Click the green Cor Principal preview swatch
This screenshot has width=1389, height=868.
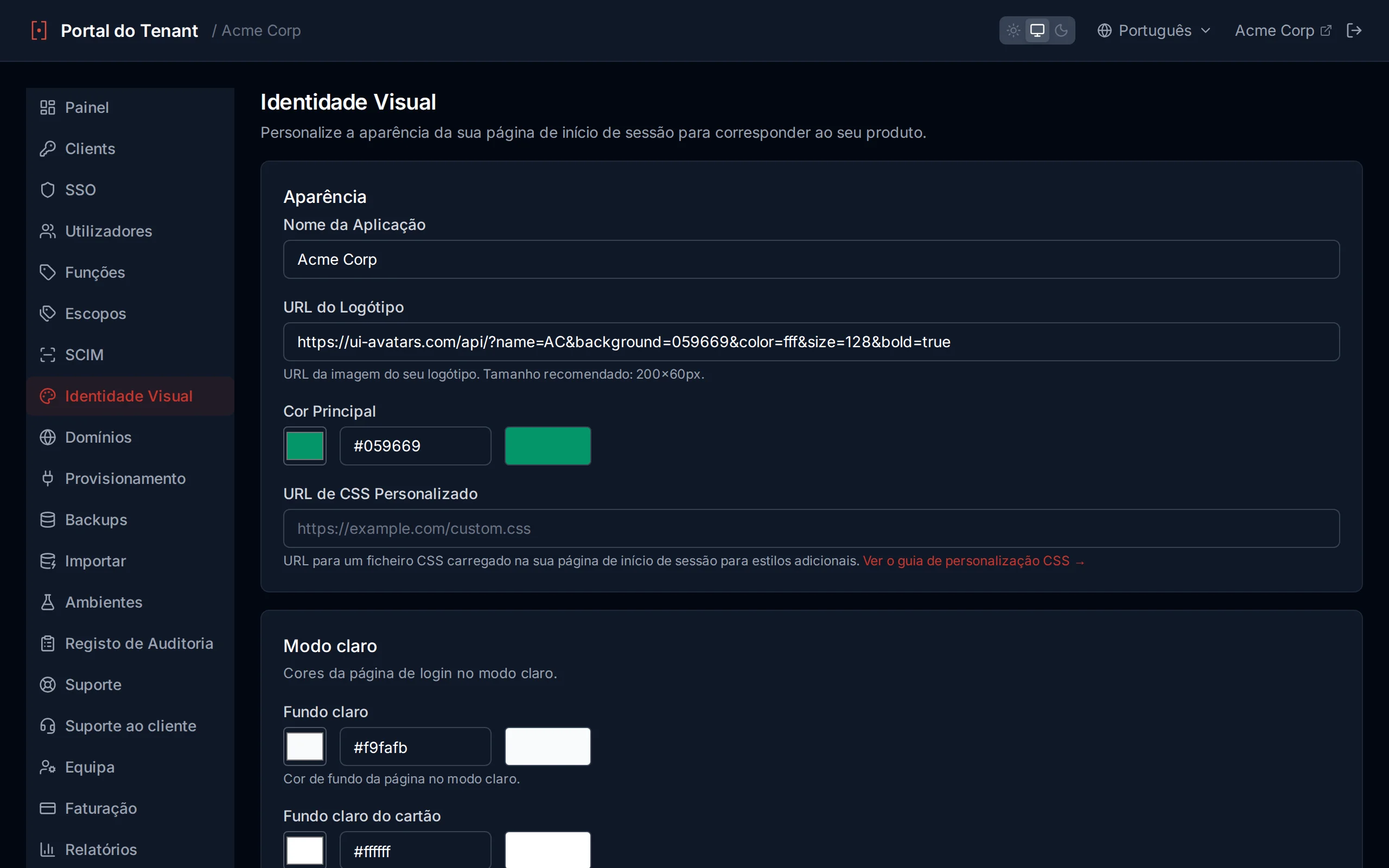click(x=547, y=446)
